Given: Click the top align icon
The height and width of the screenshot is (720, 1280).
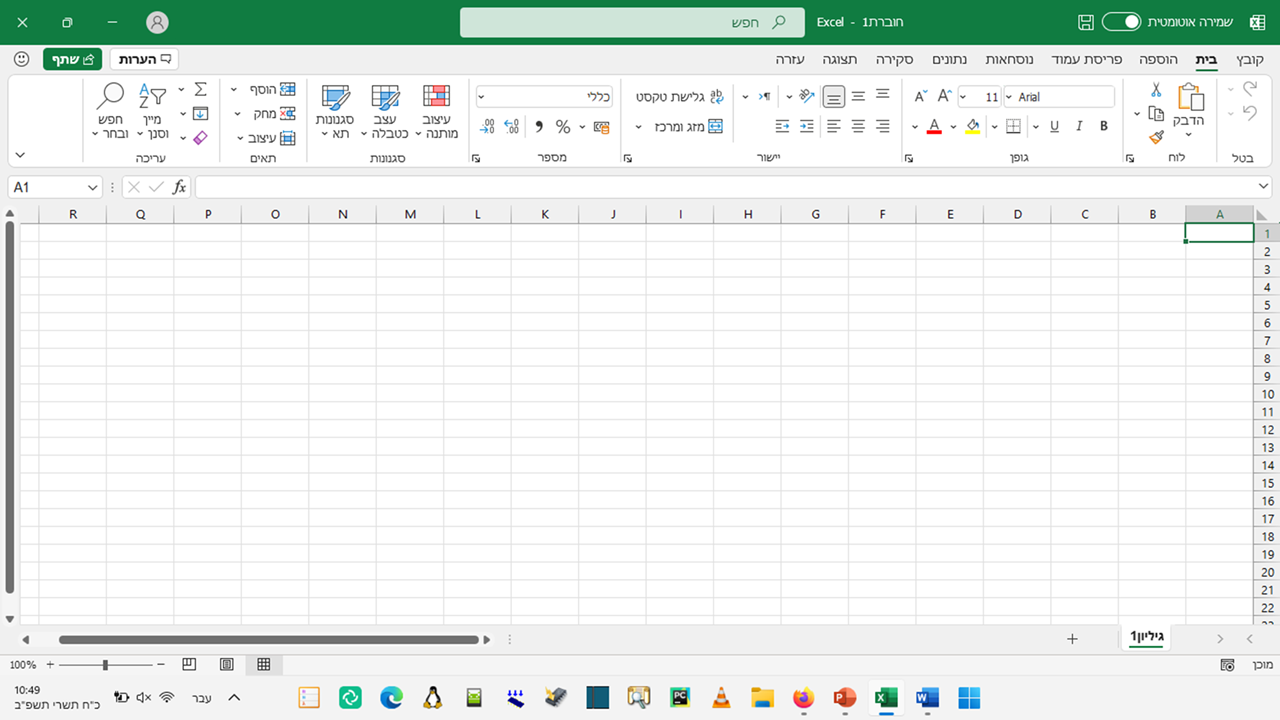Looking at the screenshot, I should (883, 96).
